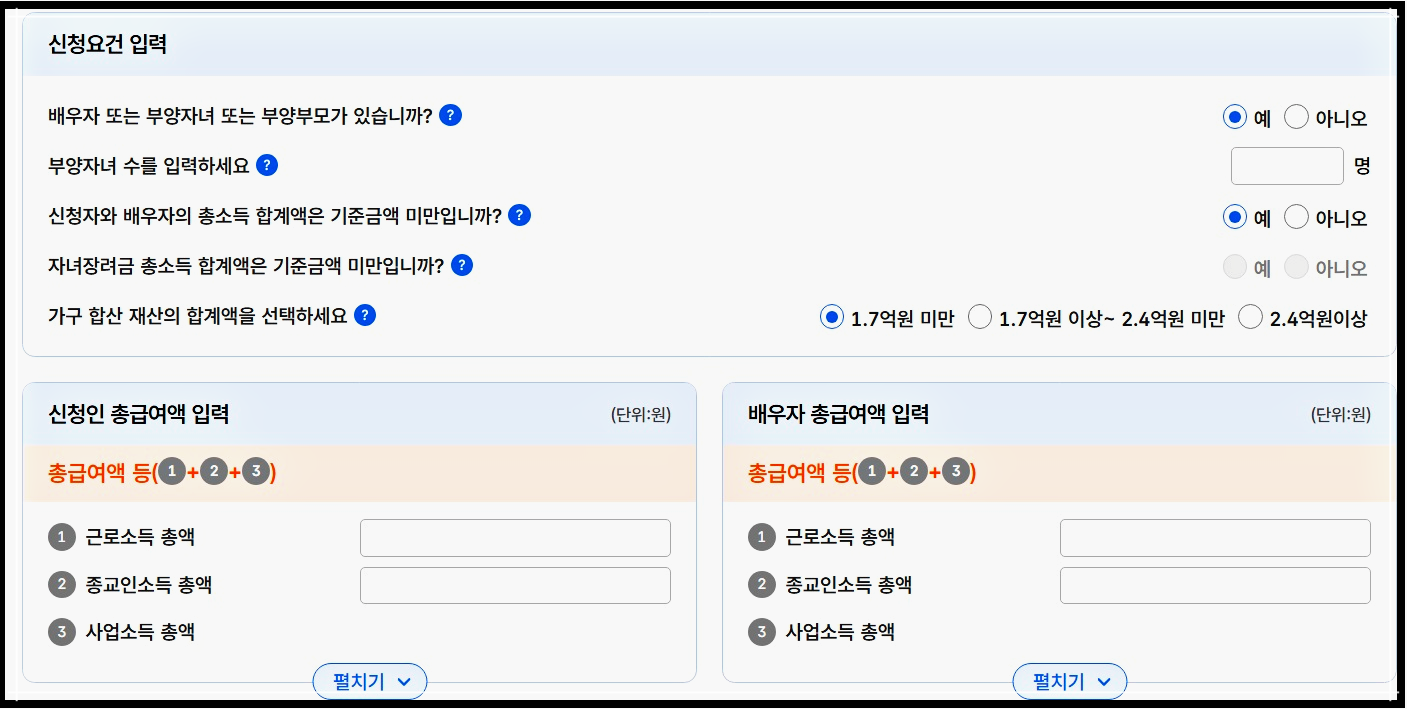Open help for spouse/dependents question

(450, 116)
